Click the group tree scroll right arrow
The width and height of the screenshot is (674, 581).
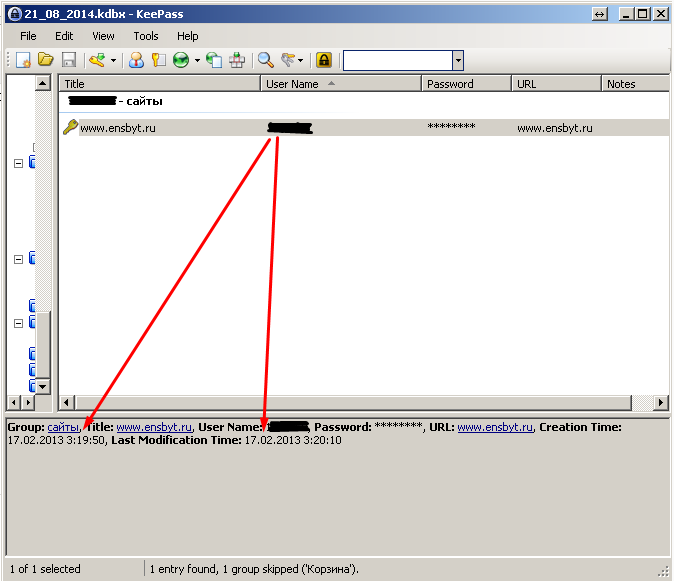point(28,403)
